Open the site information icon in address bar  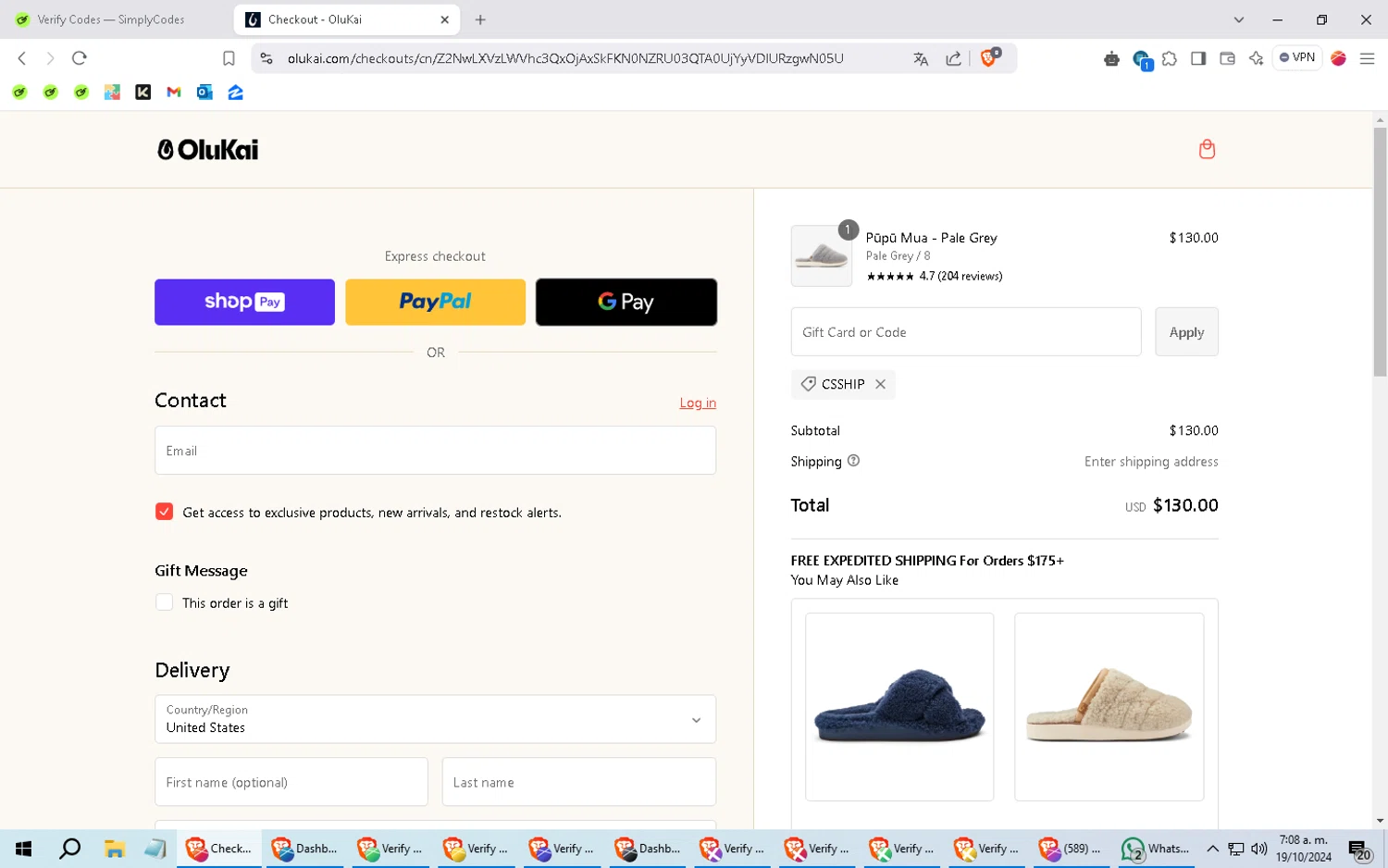(266, 58)
